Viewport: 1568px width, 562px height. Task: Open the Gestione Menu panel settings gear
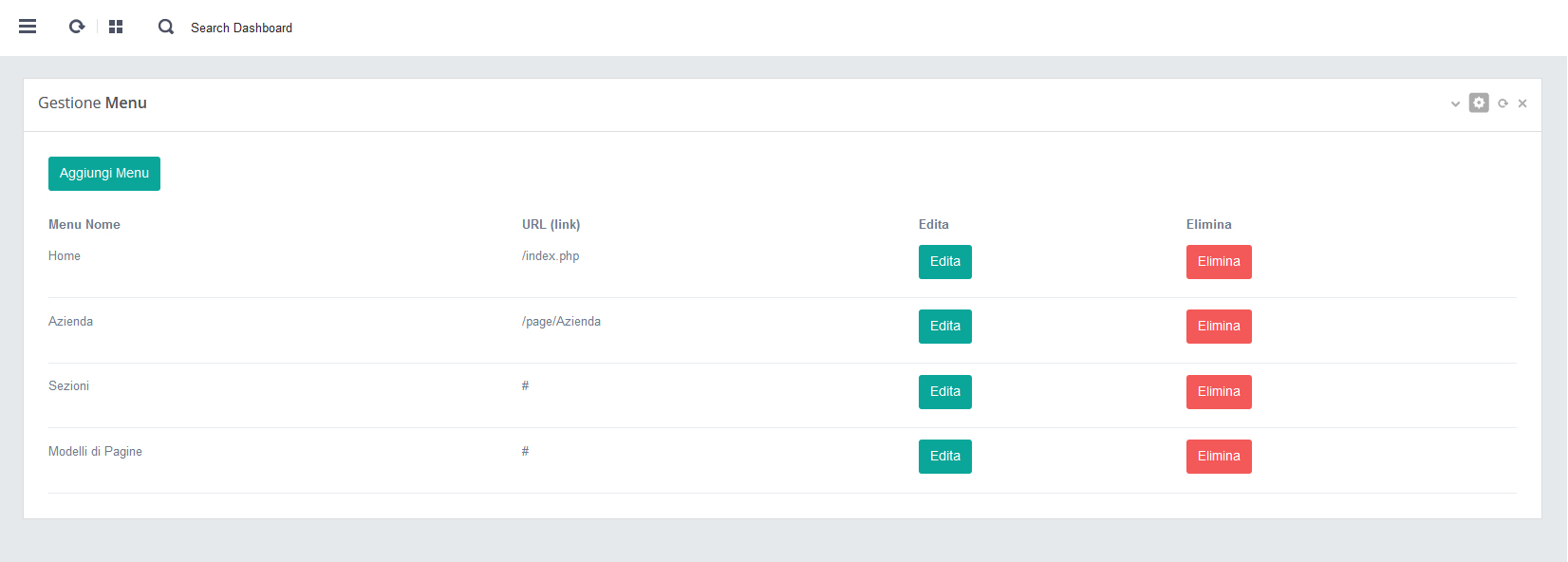point(1479,103)
